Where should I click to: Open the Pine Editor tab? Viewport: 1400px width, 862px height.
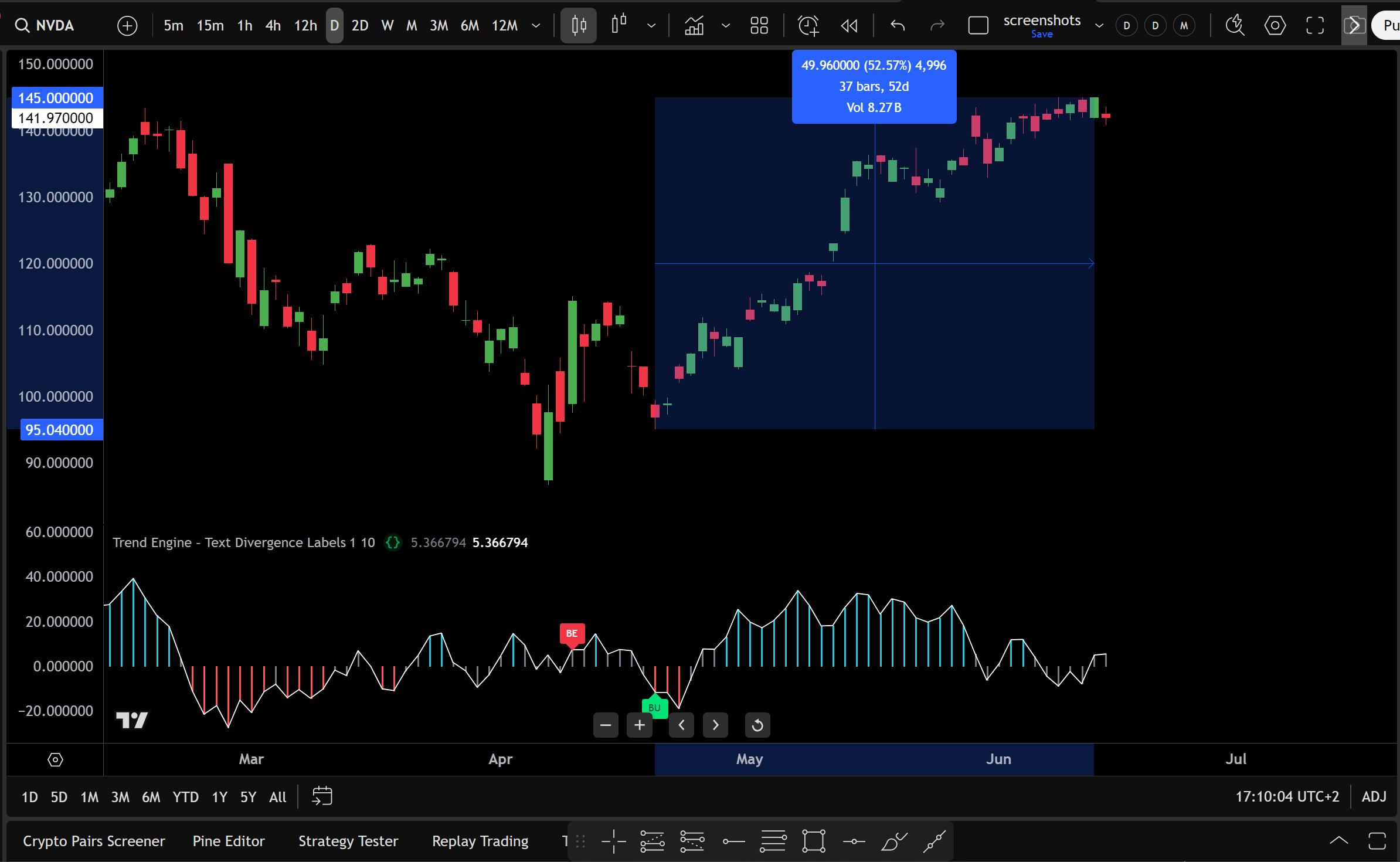pos(229,841)
